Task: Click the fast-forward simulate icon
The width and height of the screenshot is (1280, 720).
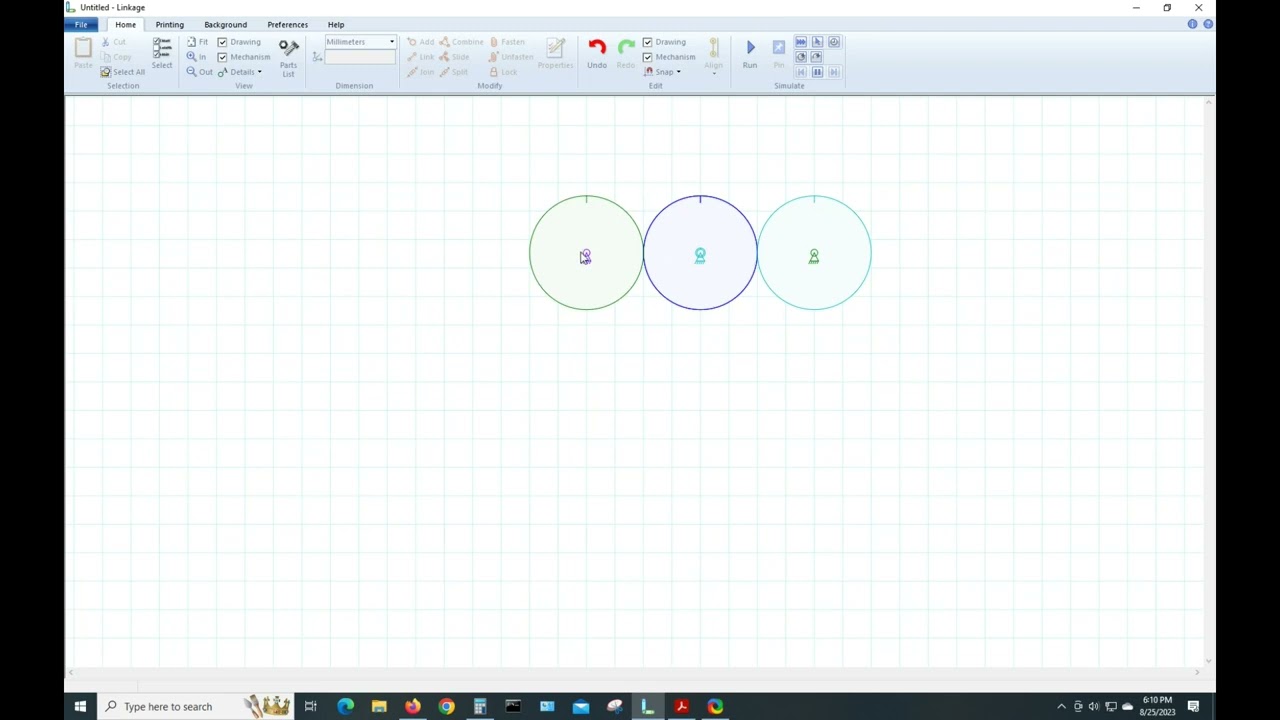Action: (801, 42)
